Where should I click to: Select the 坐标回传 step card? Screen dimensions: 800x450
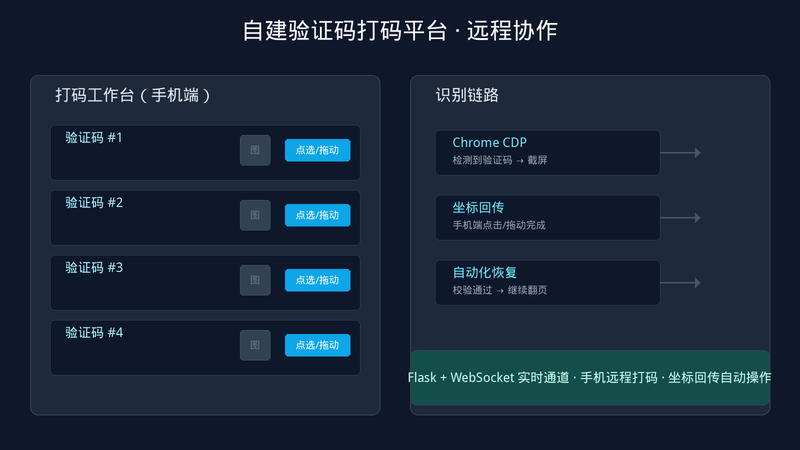(547, 217)
